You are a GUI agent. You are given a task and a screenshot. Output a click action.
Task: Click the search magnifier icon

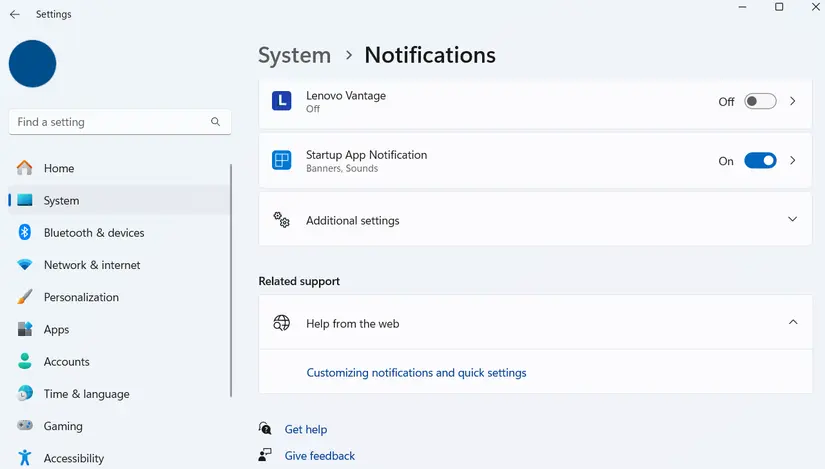(215, 122)
